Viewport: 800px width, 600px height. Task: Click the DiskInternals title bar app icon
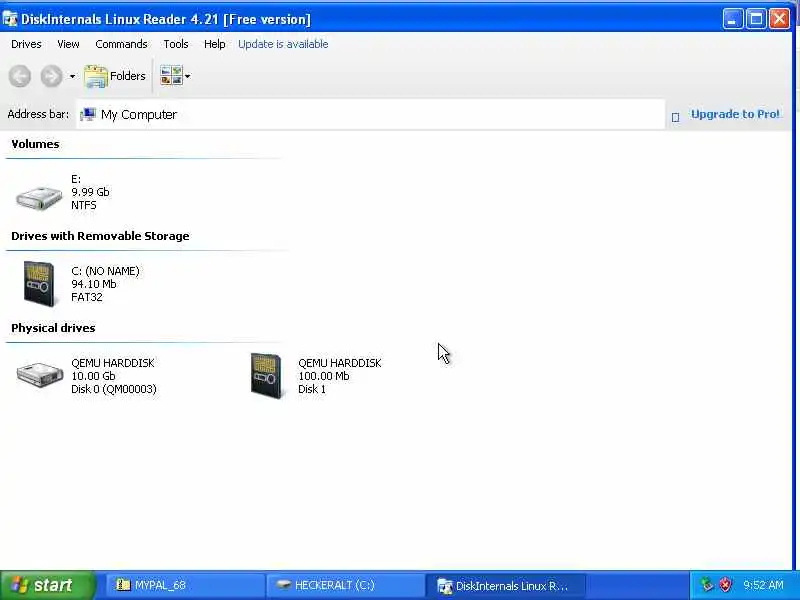tap(10, 19)
